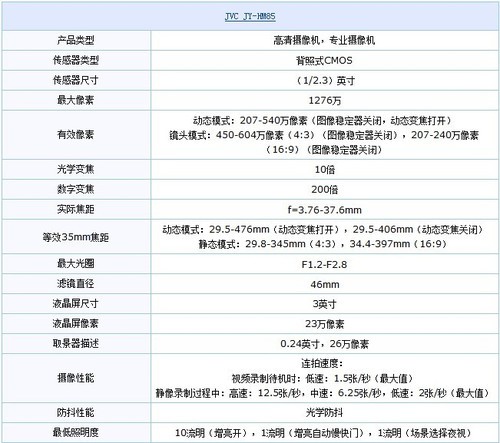Click the 静态模式：29.8-345mm line
500x443 pixels.
coord(324,244)
